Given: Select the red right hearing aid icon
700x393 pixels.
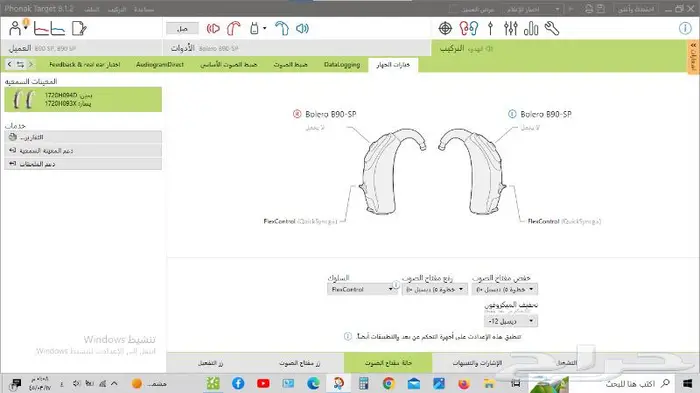Looking at the screenshot, I should click(233, 29).
